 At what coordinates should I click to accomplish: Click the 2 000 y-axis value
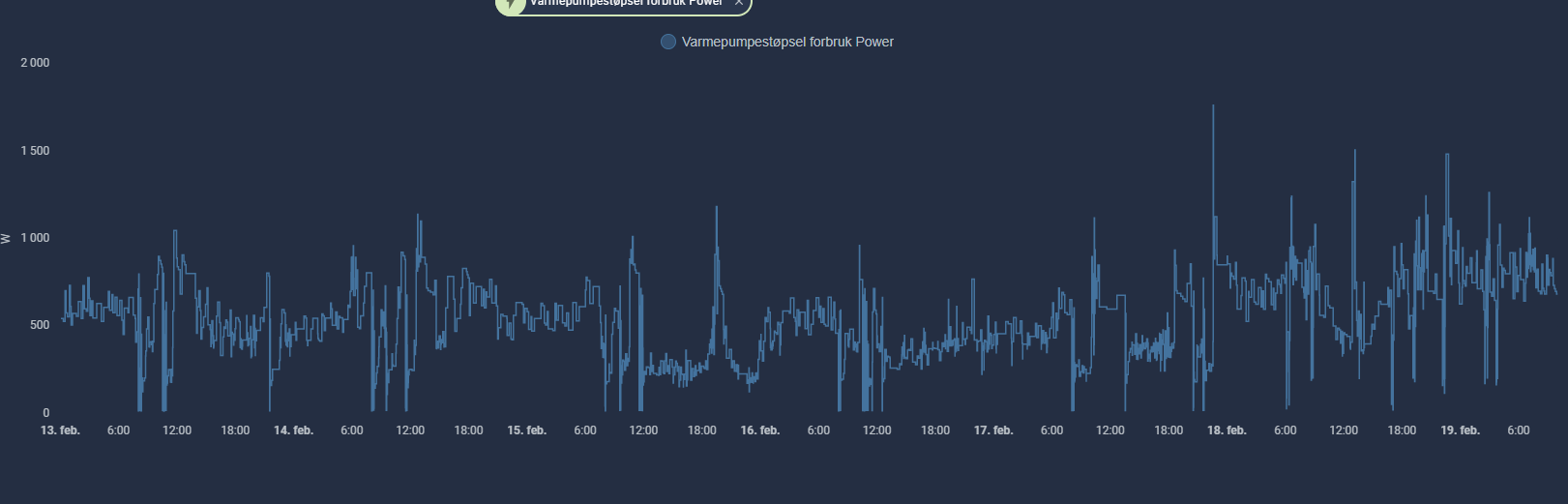pos(35,63)
